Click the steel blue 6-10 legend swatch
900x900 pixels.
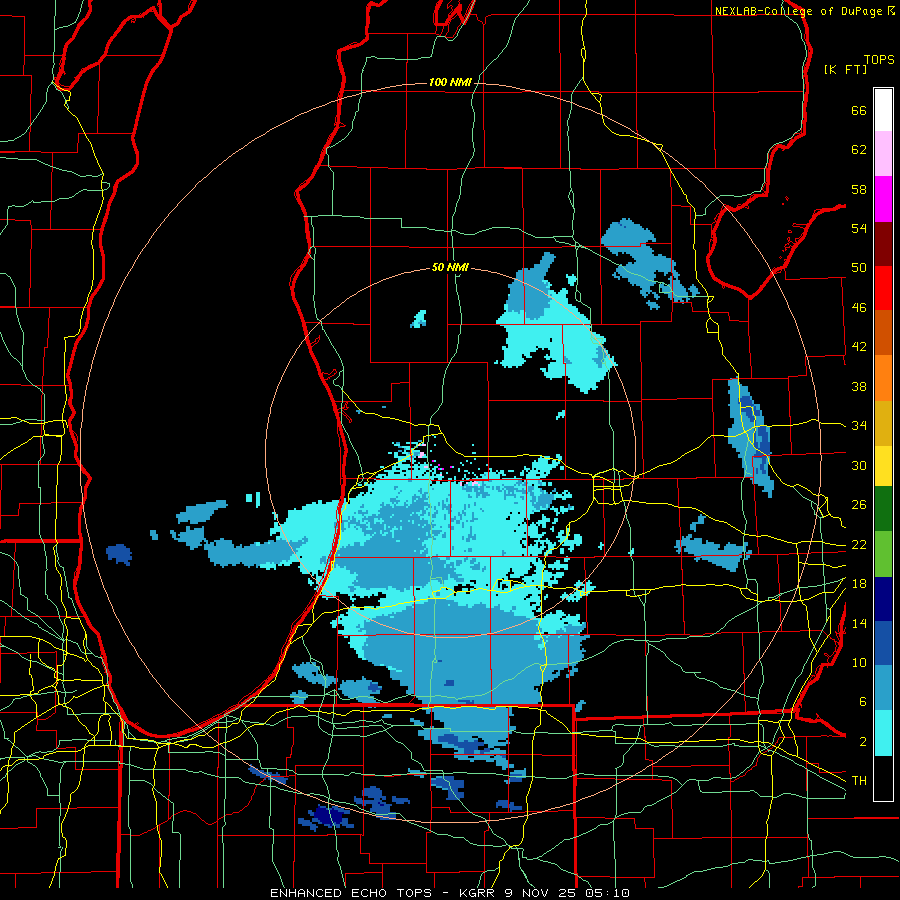pos(883,687)
